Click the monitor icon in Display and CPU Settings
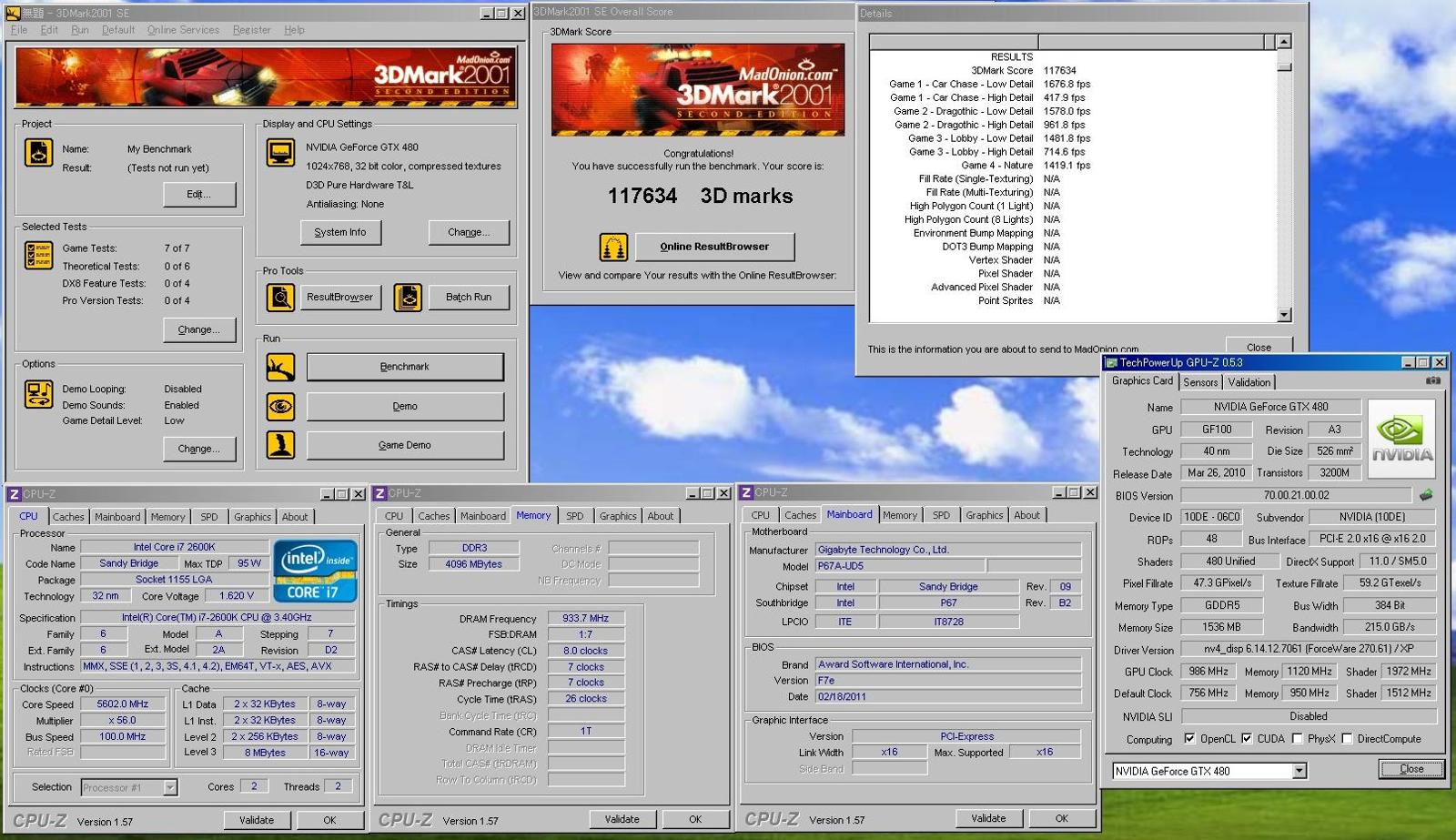The height and width of the screenshot is (840, 1456). click(x=280, y=152)
